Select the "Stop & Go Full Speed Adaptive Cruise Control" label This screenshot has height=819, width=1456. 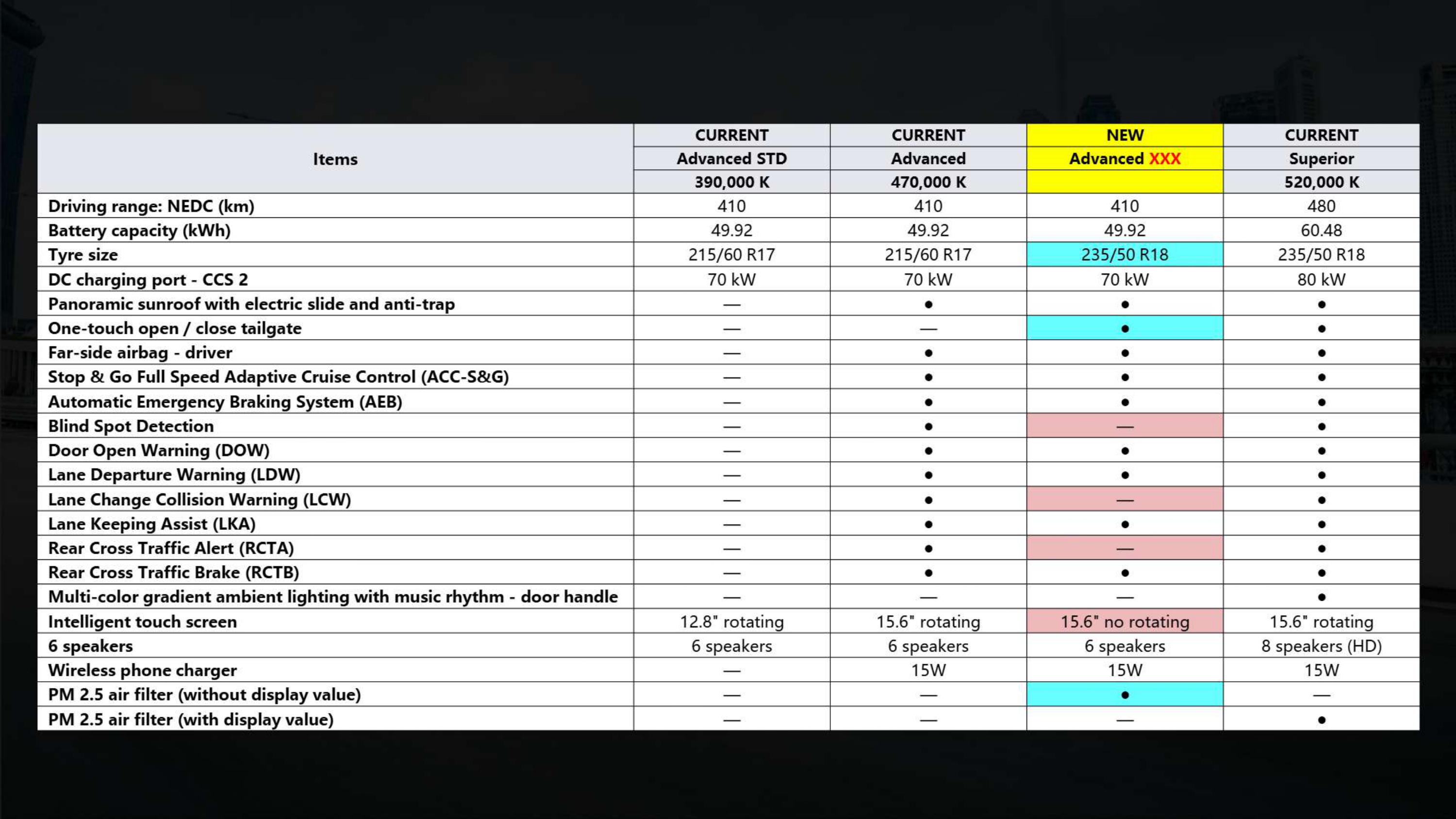pyautogui.click(x=279, y=377)
